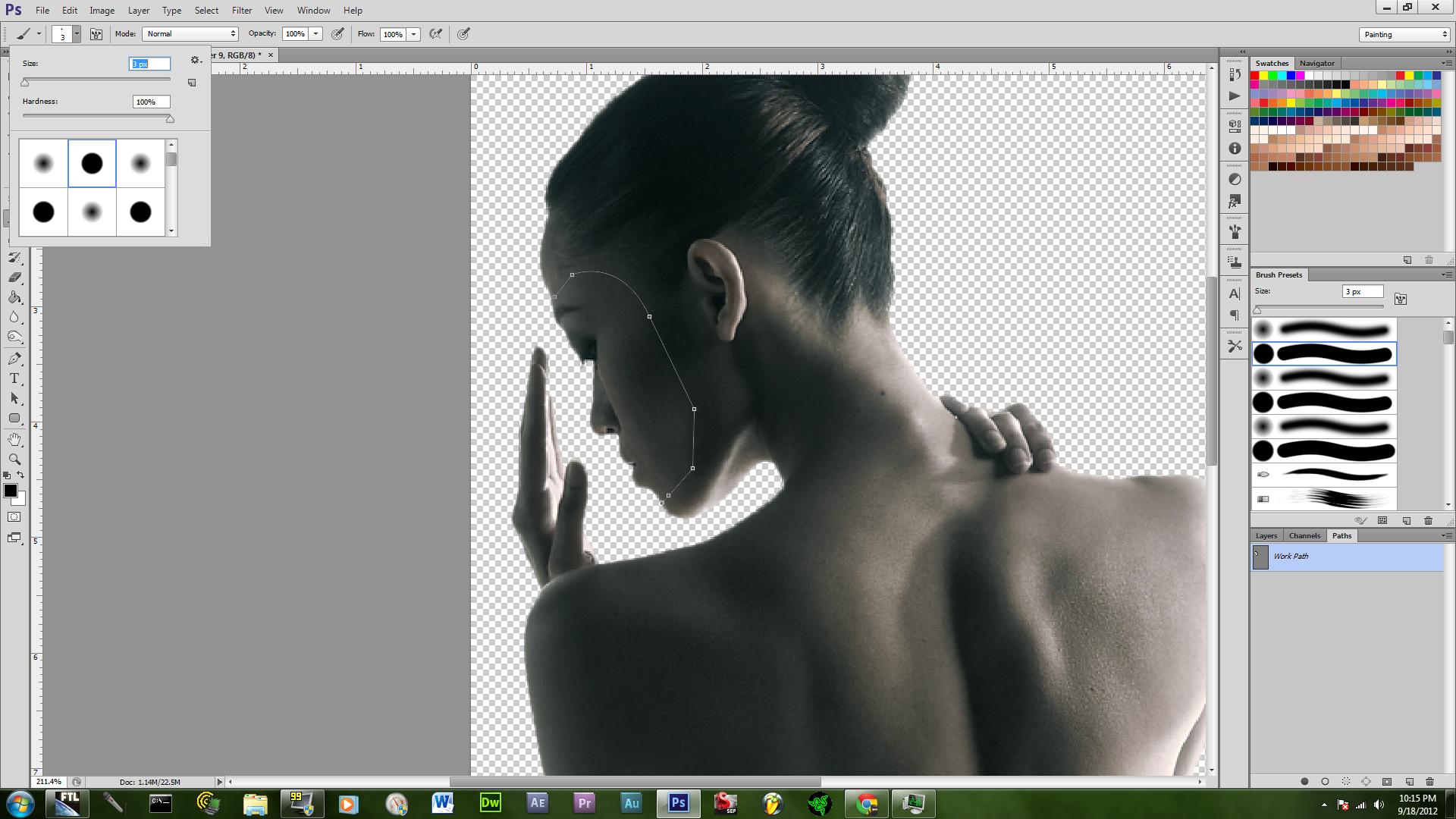Image resolution: width=1456 pixels, height=819 pixels.
Task: Add a mask from Paths panel
Action: (1387, 781)
